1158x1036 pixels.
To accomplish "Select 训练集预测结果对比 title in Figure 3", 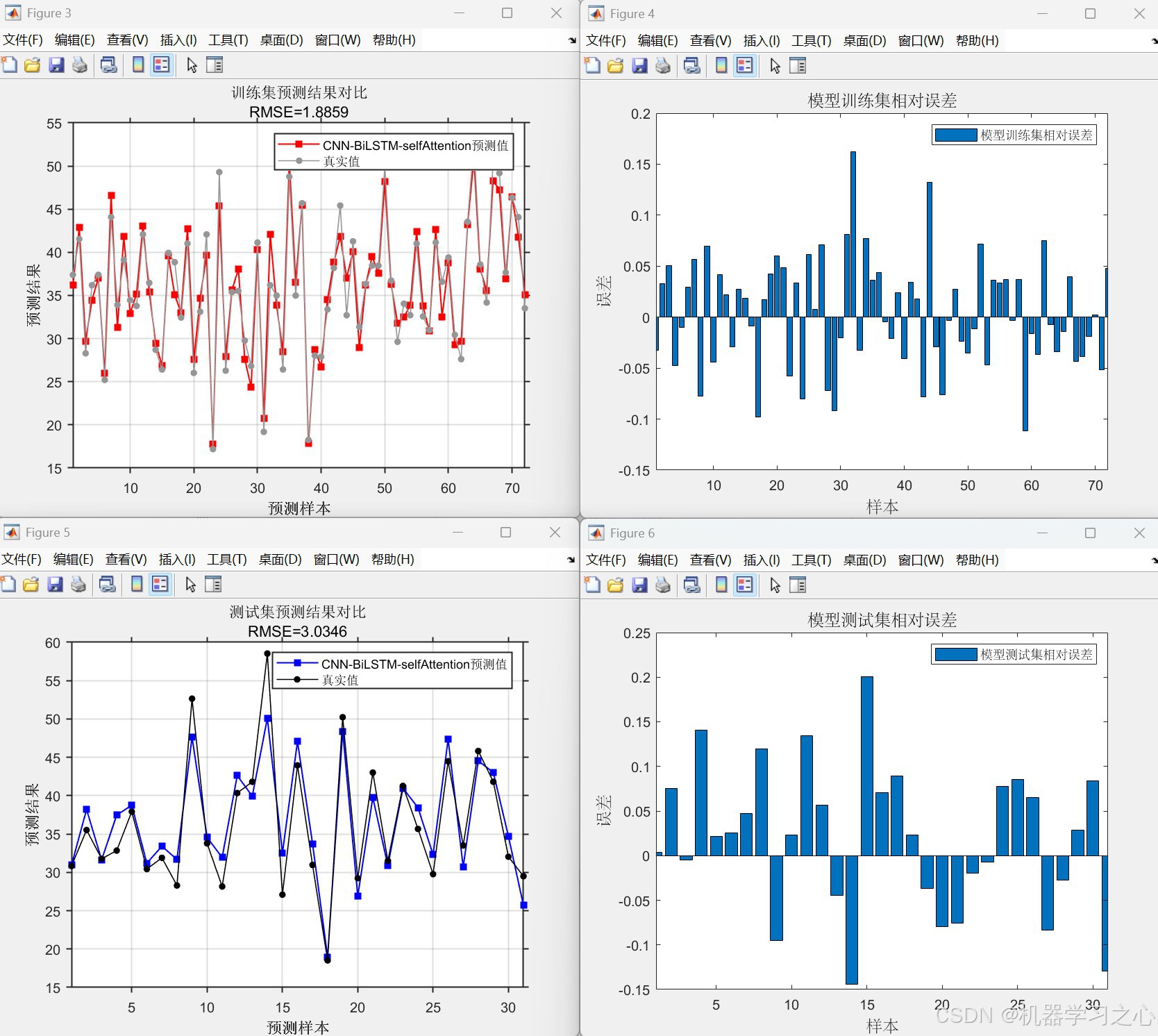I will pos(299,93).
